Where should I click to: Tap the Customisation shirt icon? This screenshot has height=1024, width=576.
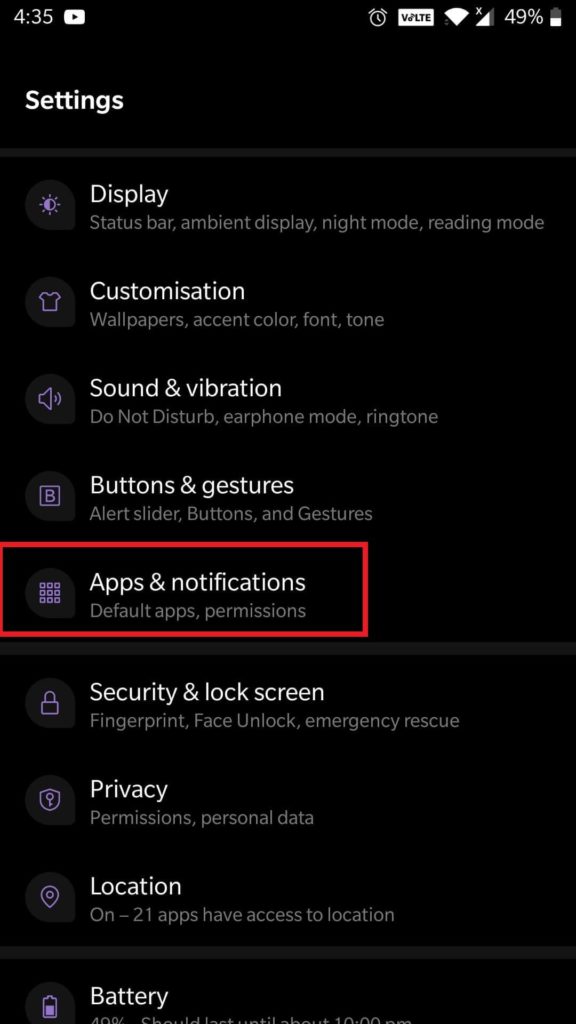click(50, 302)
